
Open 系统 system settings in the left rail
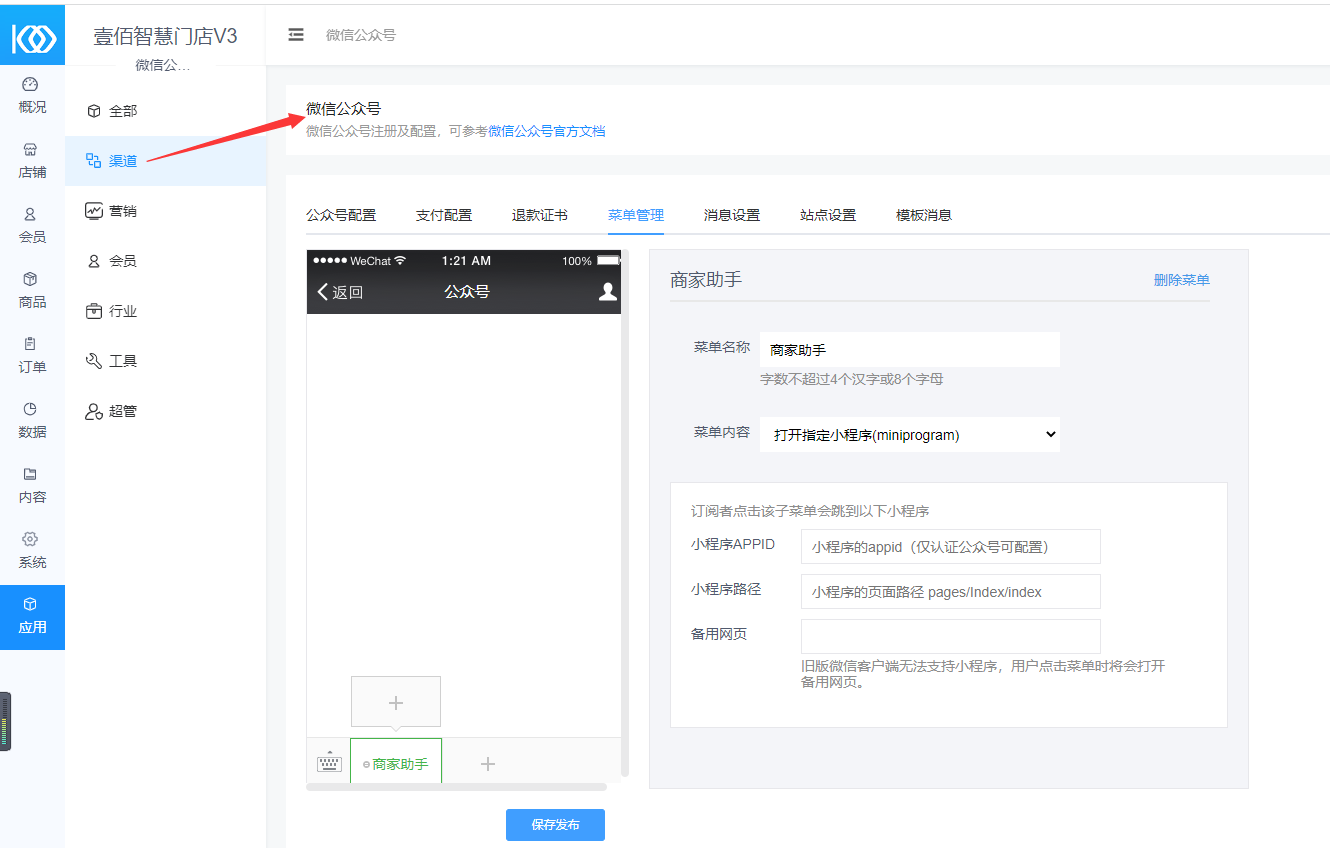pos(32,551)
